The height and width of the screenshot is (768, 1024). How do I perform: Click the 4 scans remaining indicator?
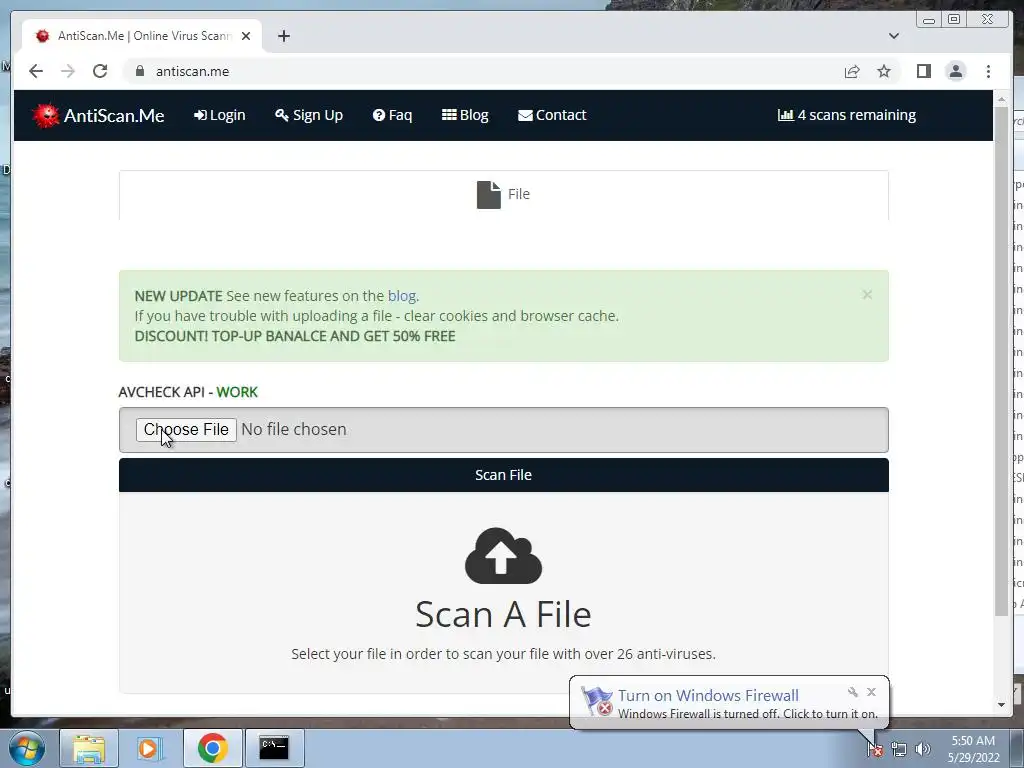(x=846, y=115)
